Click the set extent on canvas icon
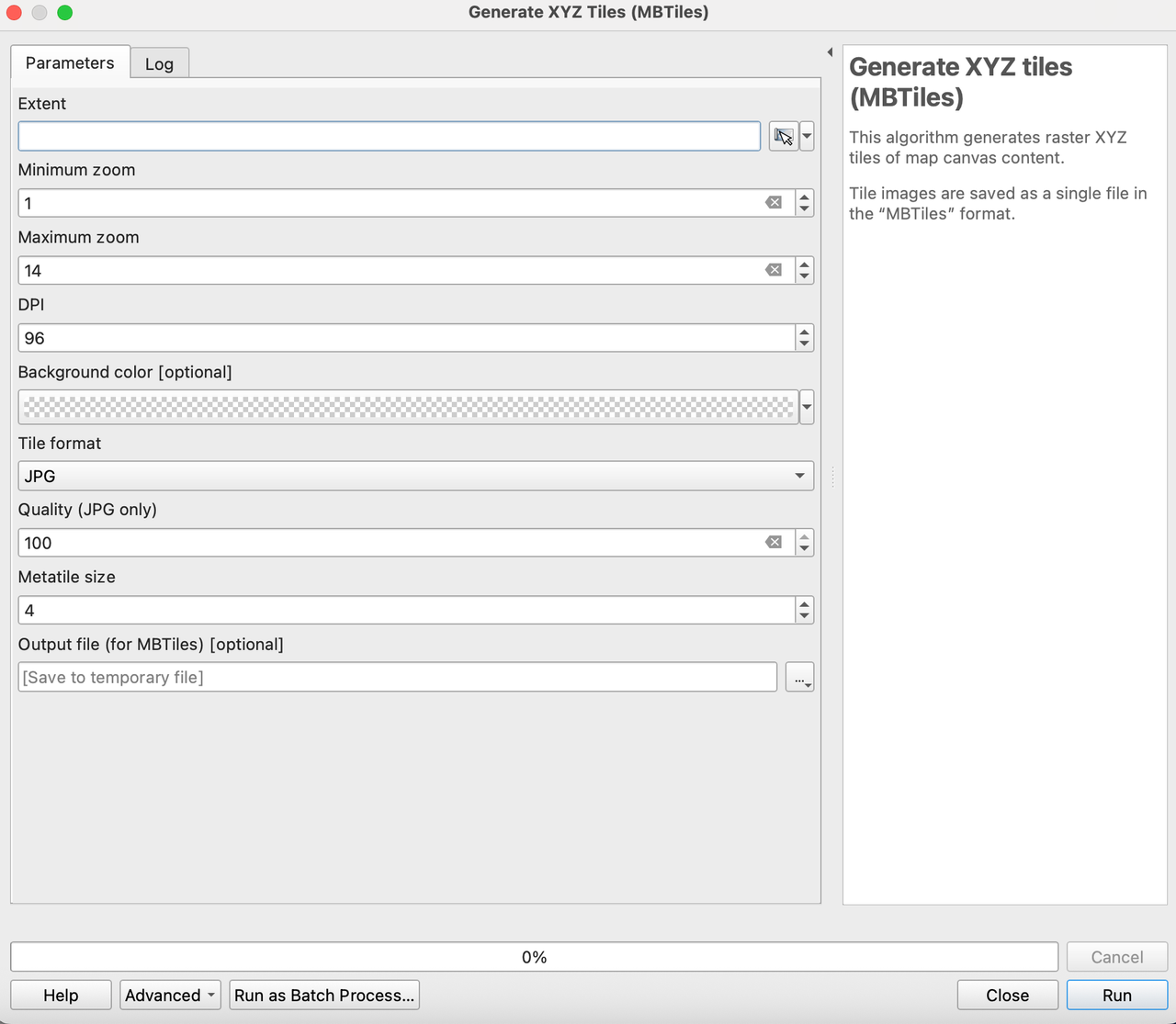Viewport: 1176px width, 1024px height. [783, 136]
